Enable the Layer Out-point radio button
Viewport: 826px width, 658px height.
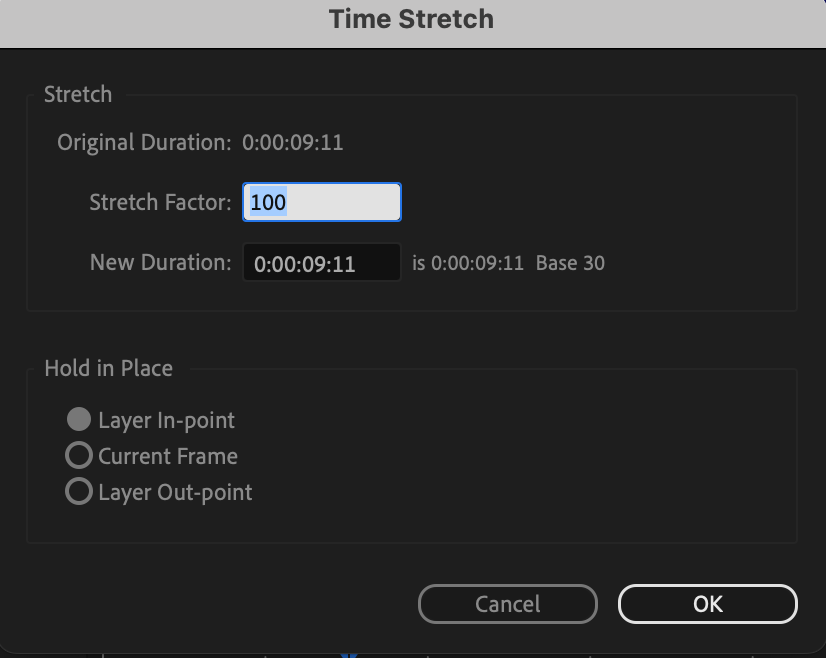[x=79, y=492]
